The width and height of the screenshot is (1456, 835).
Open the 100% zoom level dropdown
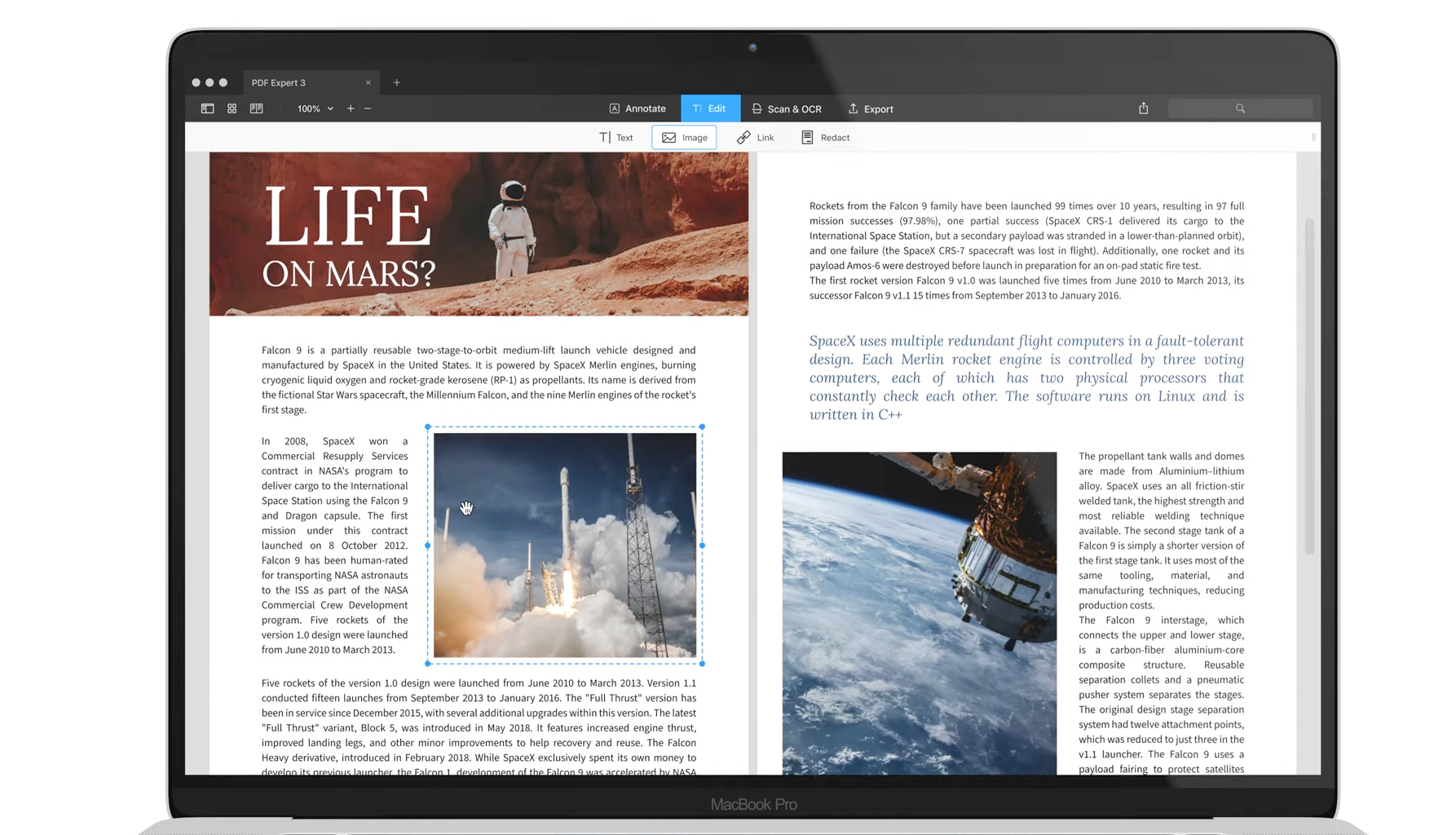[x=315, y=108]
